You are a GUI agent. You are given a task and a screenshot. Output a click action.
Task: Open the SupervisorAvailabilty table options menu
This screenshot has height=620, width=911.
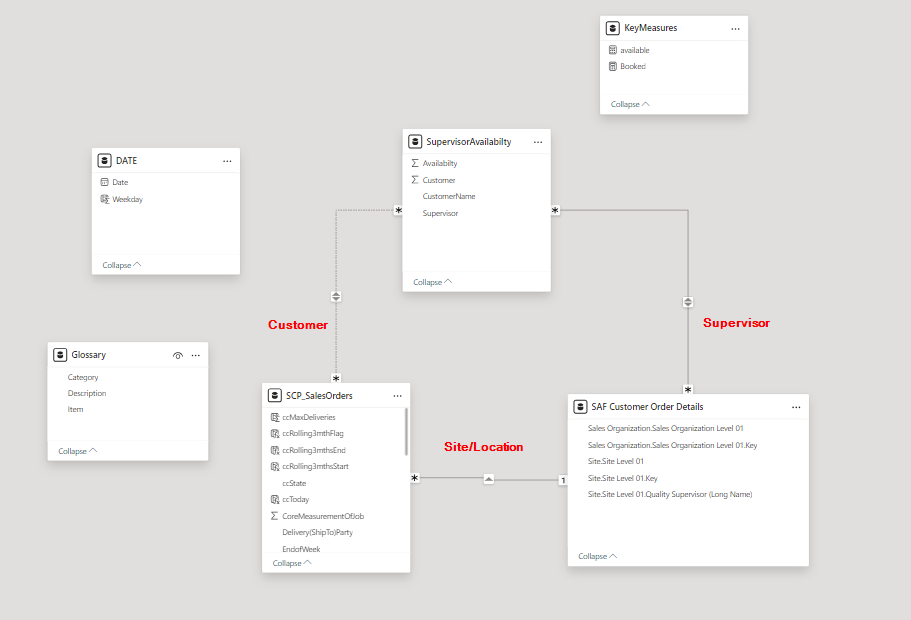coord(537,142)
